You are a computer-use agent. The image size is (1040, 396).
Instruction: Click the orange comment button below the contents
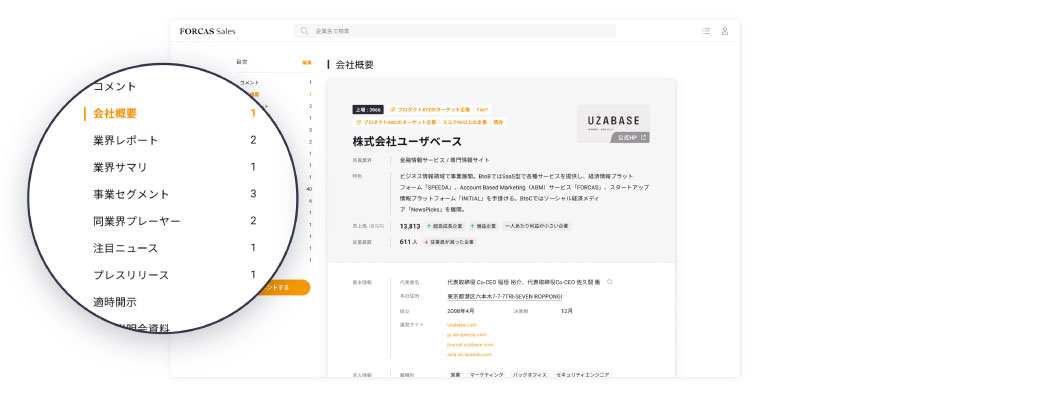pos(285,287)
